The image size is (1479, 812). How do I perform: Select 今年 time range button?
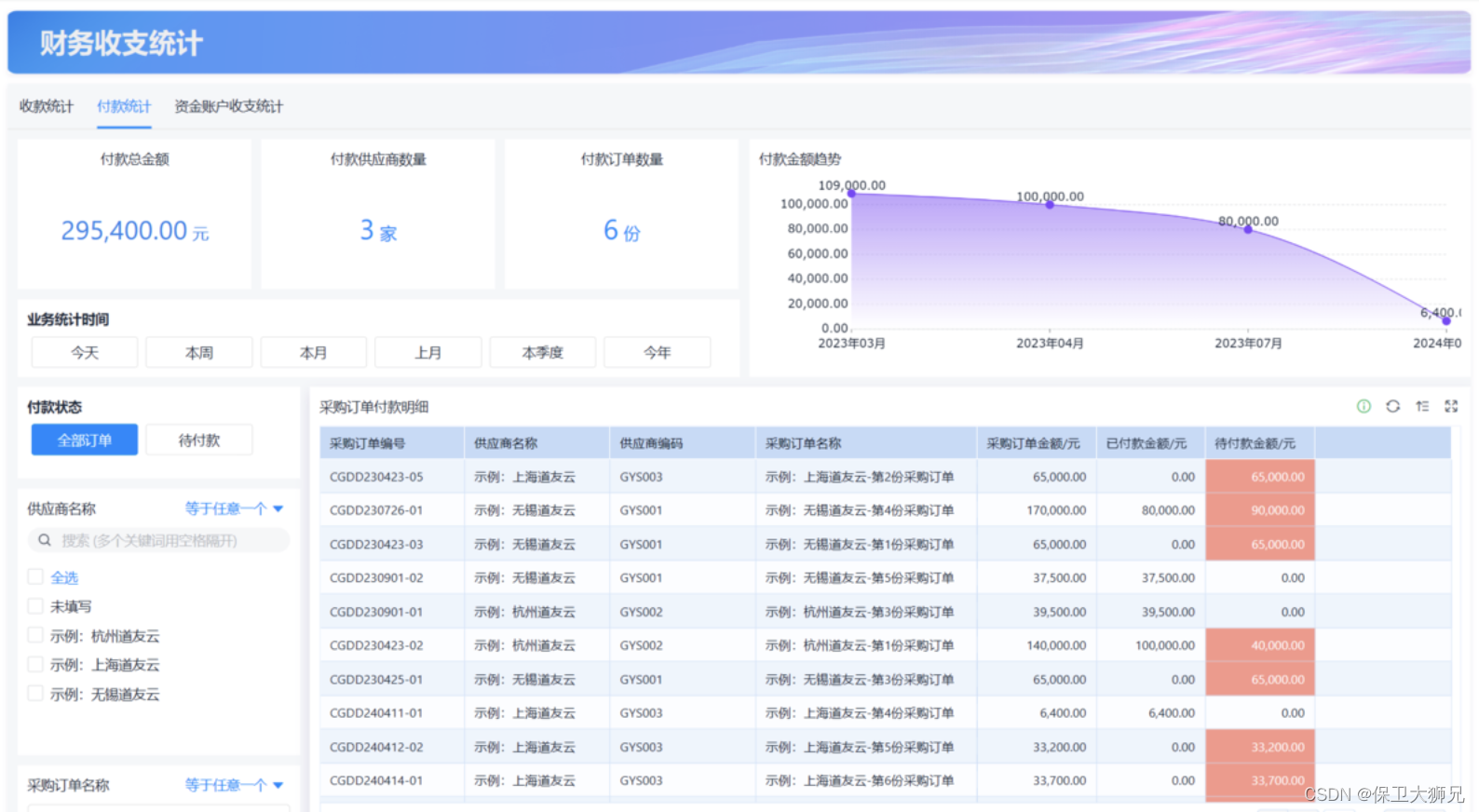pyautogui.click(x=658, y=352)
